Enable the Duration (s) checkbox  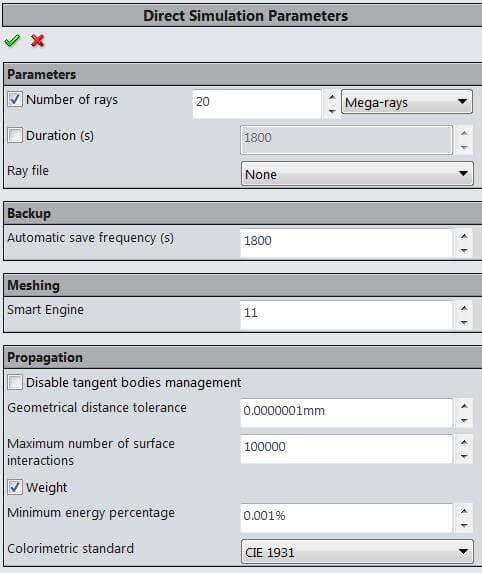15,135
